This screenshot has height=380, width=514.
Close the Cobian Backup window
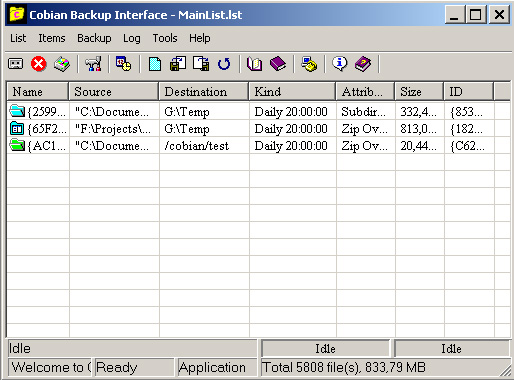click(x=499, y=15)
